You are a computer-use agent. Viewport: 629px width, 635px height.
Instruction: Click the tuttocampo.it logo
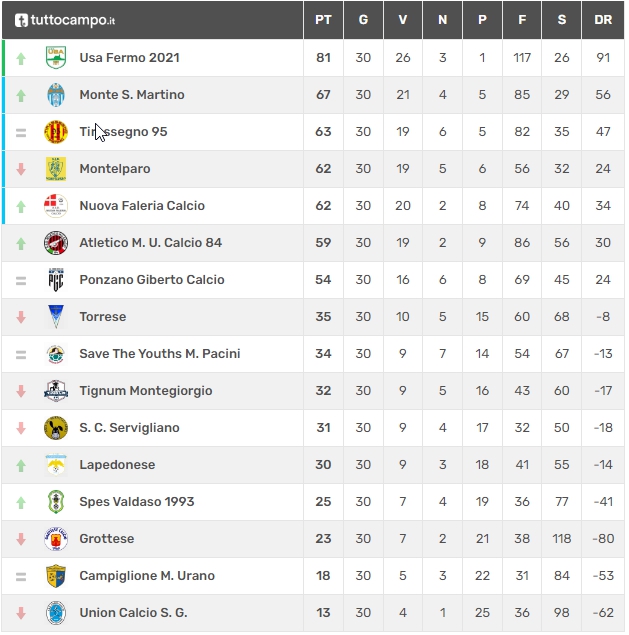pos(65,20)
